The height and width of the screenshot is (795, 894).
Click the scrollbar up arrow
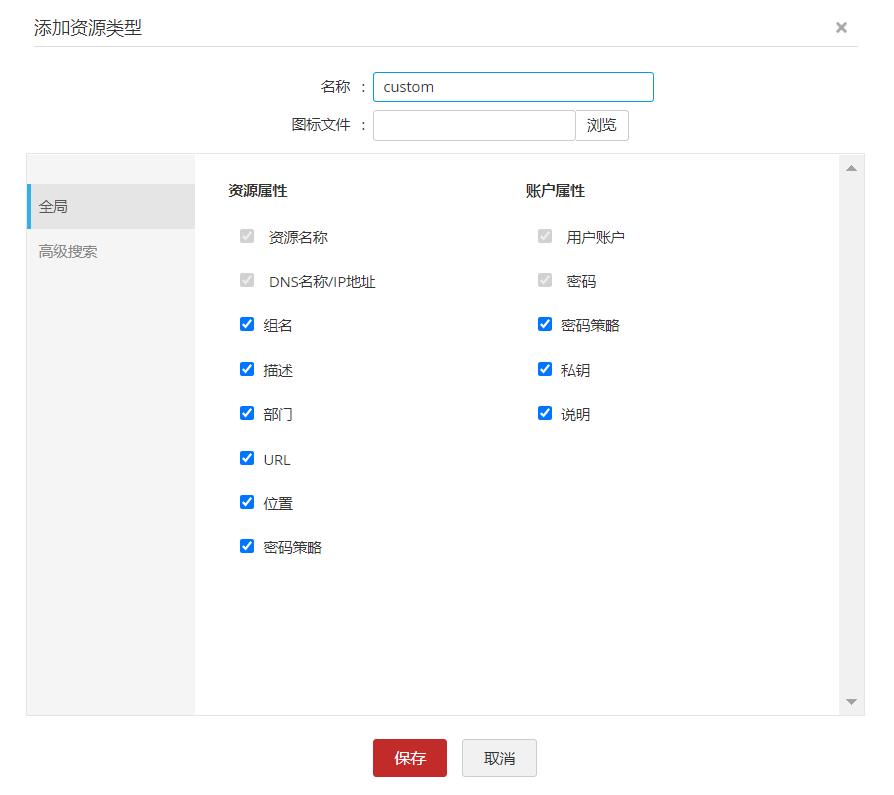tap(851, 168)
